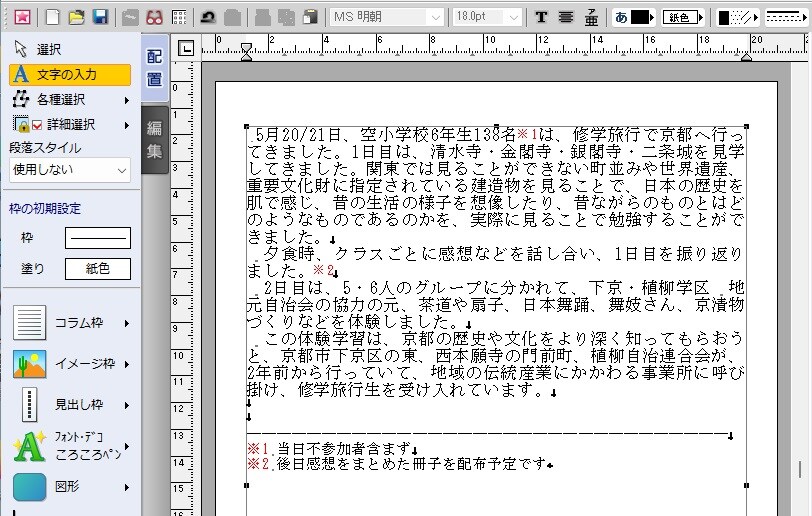Toggle the grid display icon in the toolbar

click(x=179, y=18)
